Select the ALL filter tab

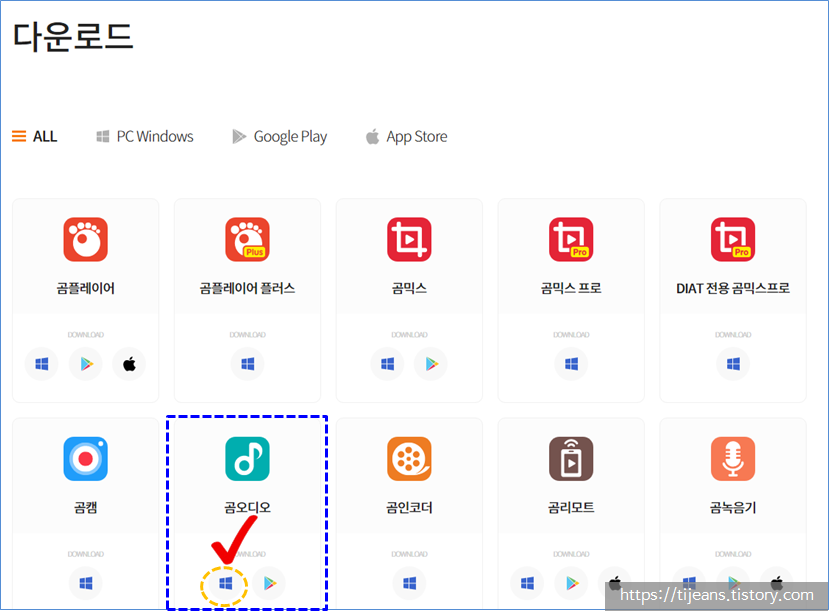coord(34,136)
